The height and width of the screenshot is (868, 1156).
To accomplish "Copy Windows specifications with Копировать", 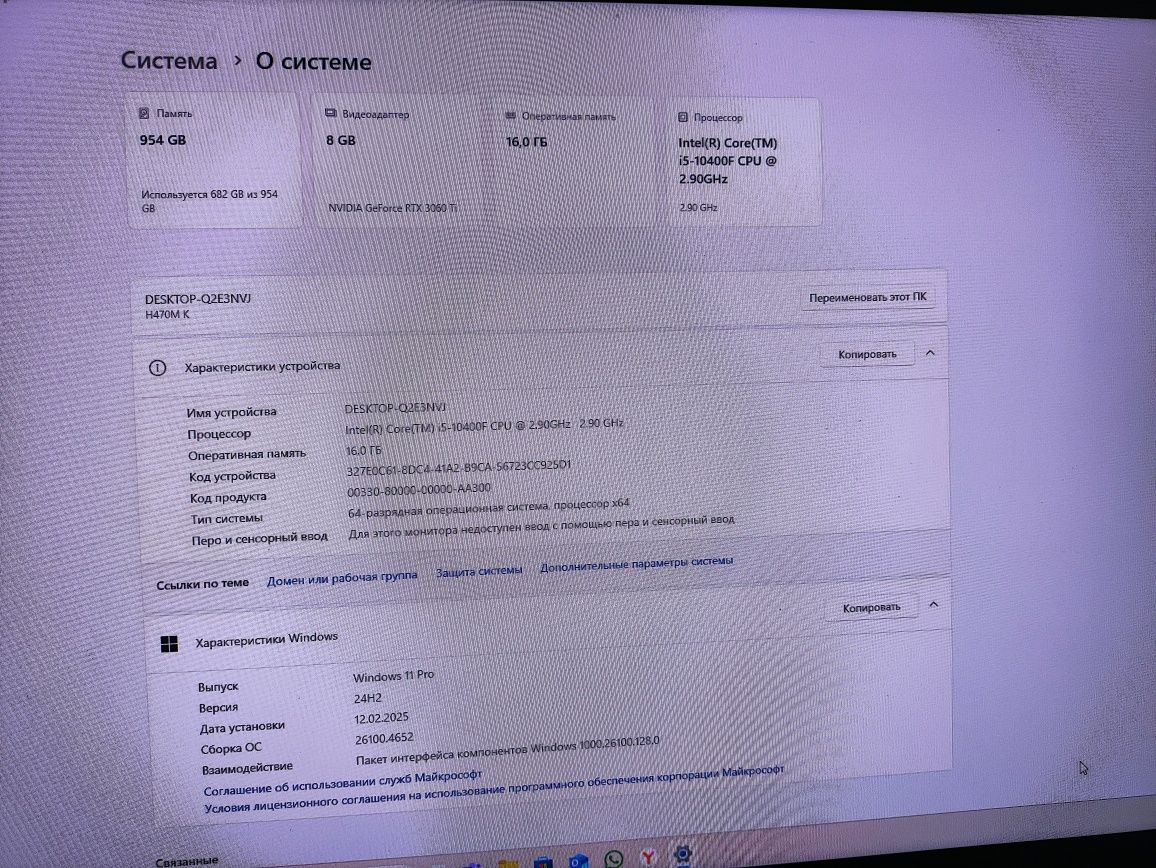I will click(x=871, y=608).
